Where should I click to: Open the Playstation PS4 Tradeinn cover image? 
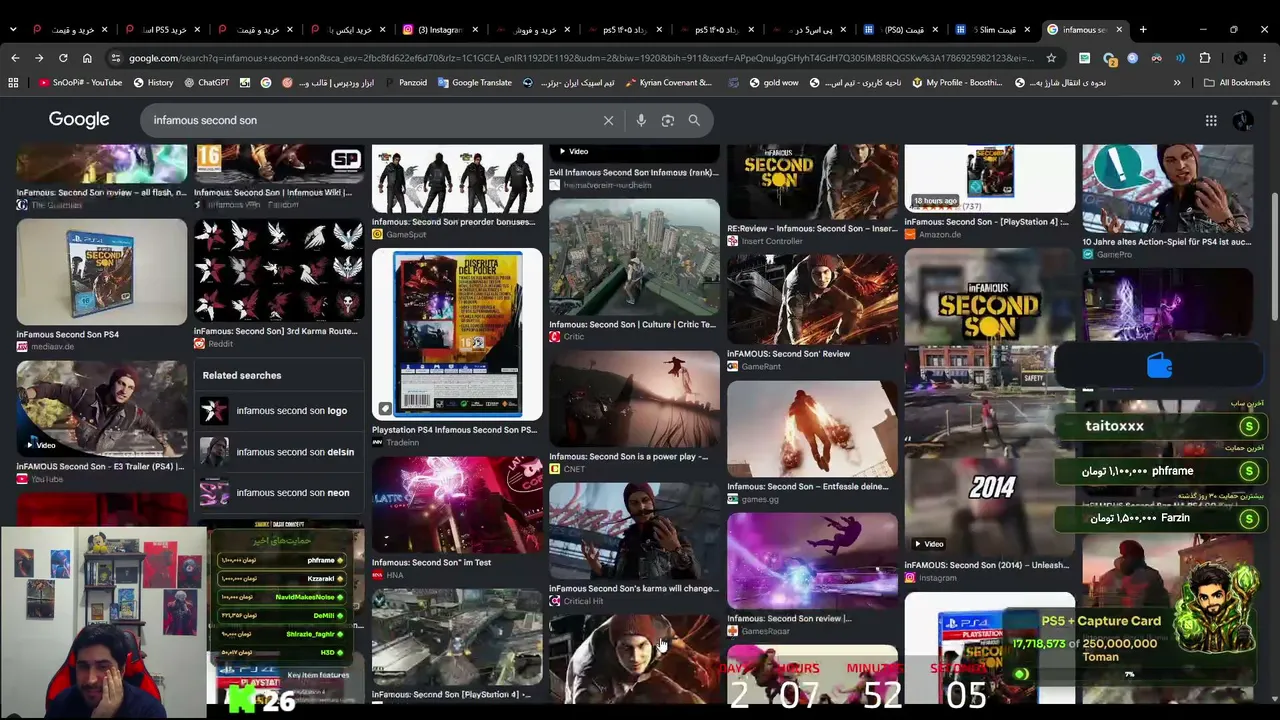click(457, 334)
